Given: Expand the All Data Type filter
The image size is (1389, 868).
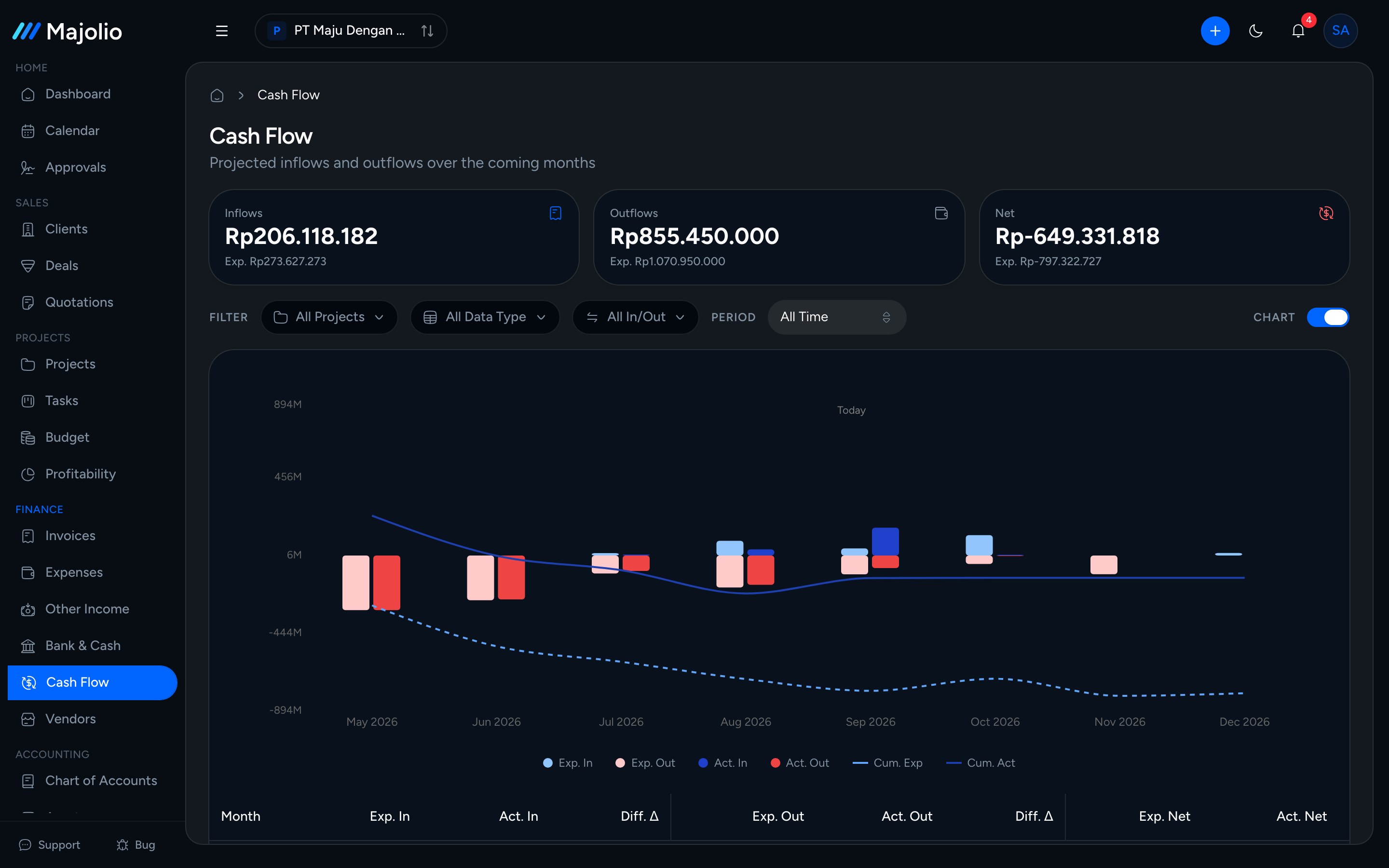Looking at the screenshot, I should tap(484, 317).
